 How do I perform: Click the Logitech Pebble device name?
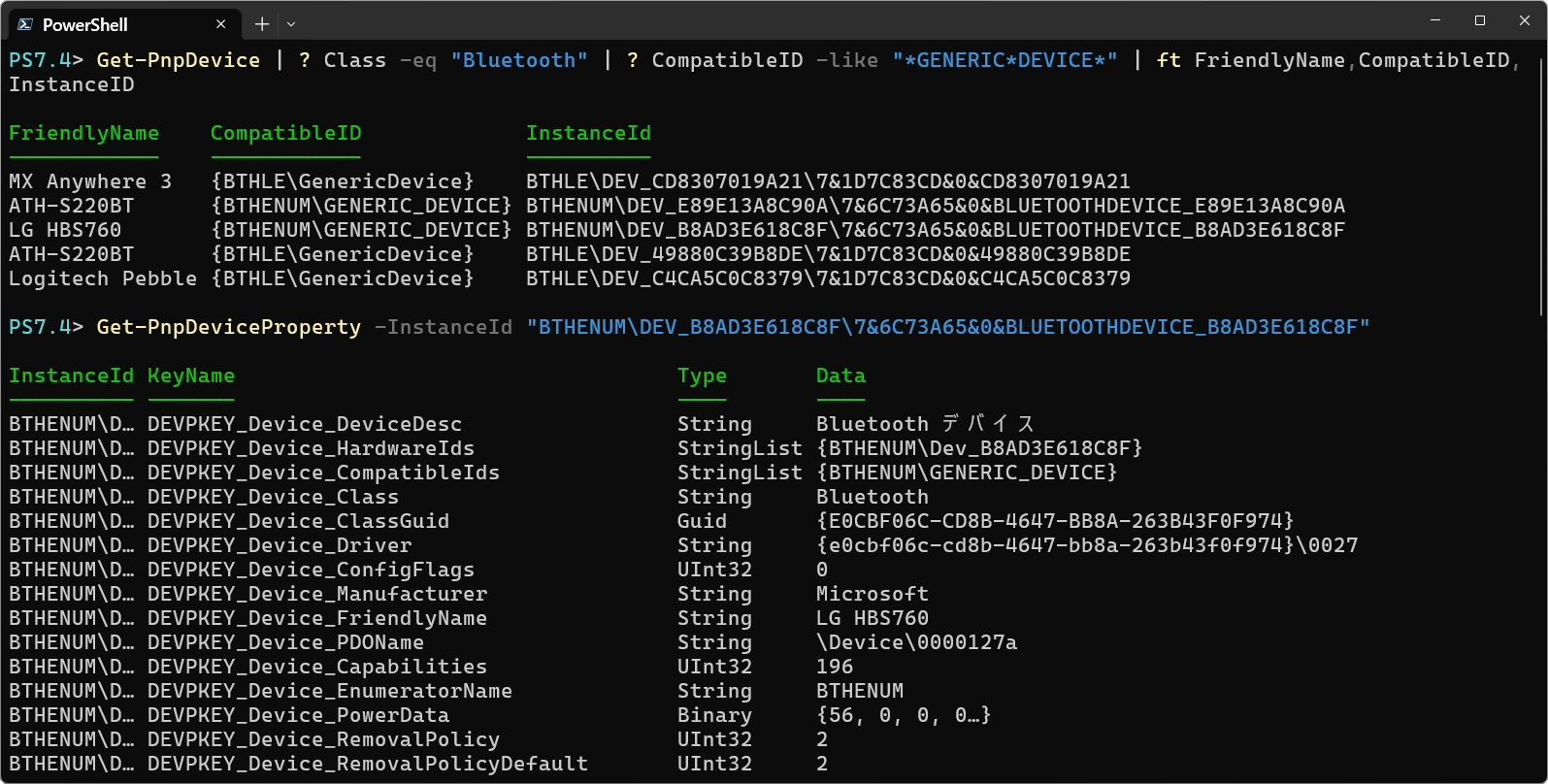coord(103,278)
